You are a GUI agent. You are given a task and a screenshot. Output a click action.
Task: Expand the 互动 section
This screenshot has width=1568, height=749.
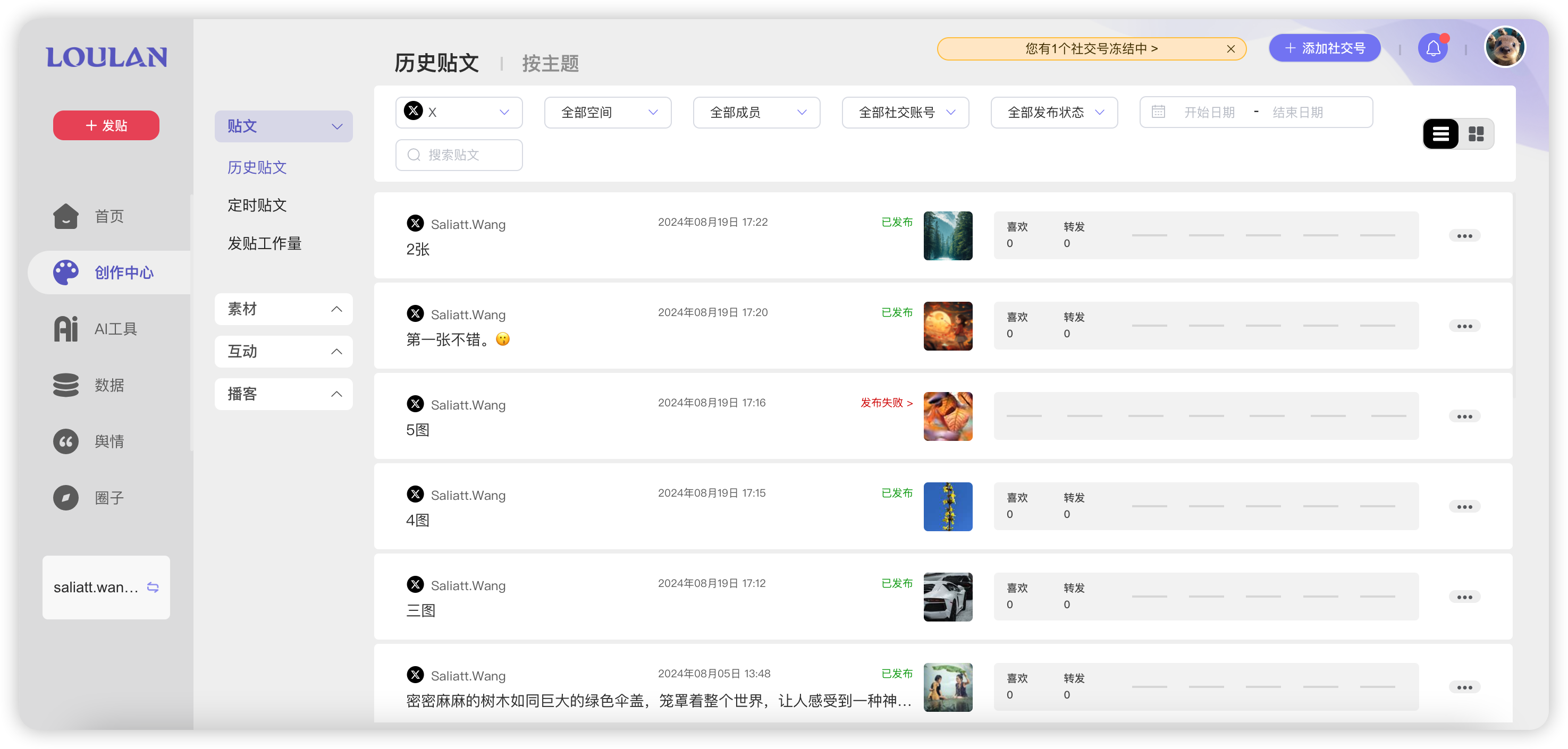coord(284,352)
